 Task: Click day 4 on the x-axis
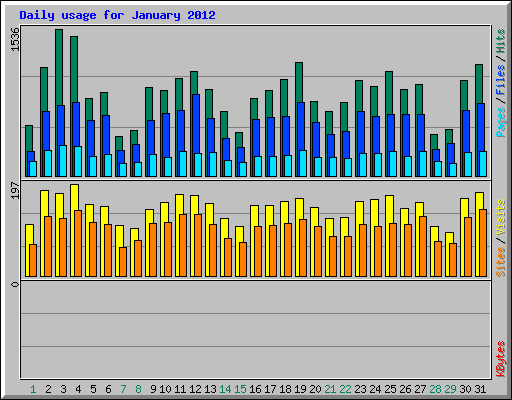[78, 389]
